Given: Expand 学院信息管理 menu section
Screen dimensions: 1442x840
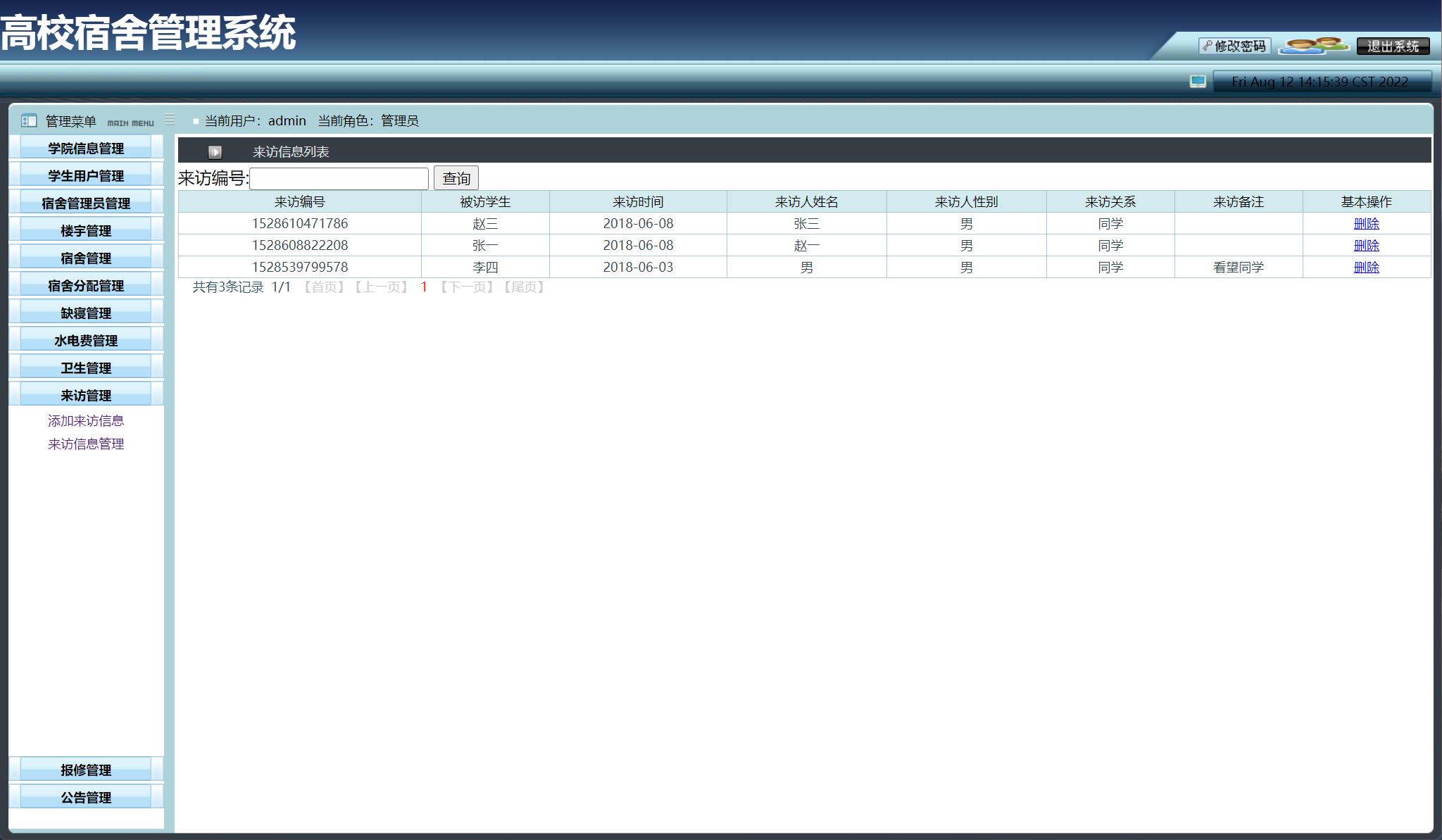Looking at the screenshot, I should click(x=86, y=148).
